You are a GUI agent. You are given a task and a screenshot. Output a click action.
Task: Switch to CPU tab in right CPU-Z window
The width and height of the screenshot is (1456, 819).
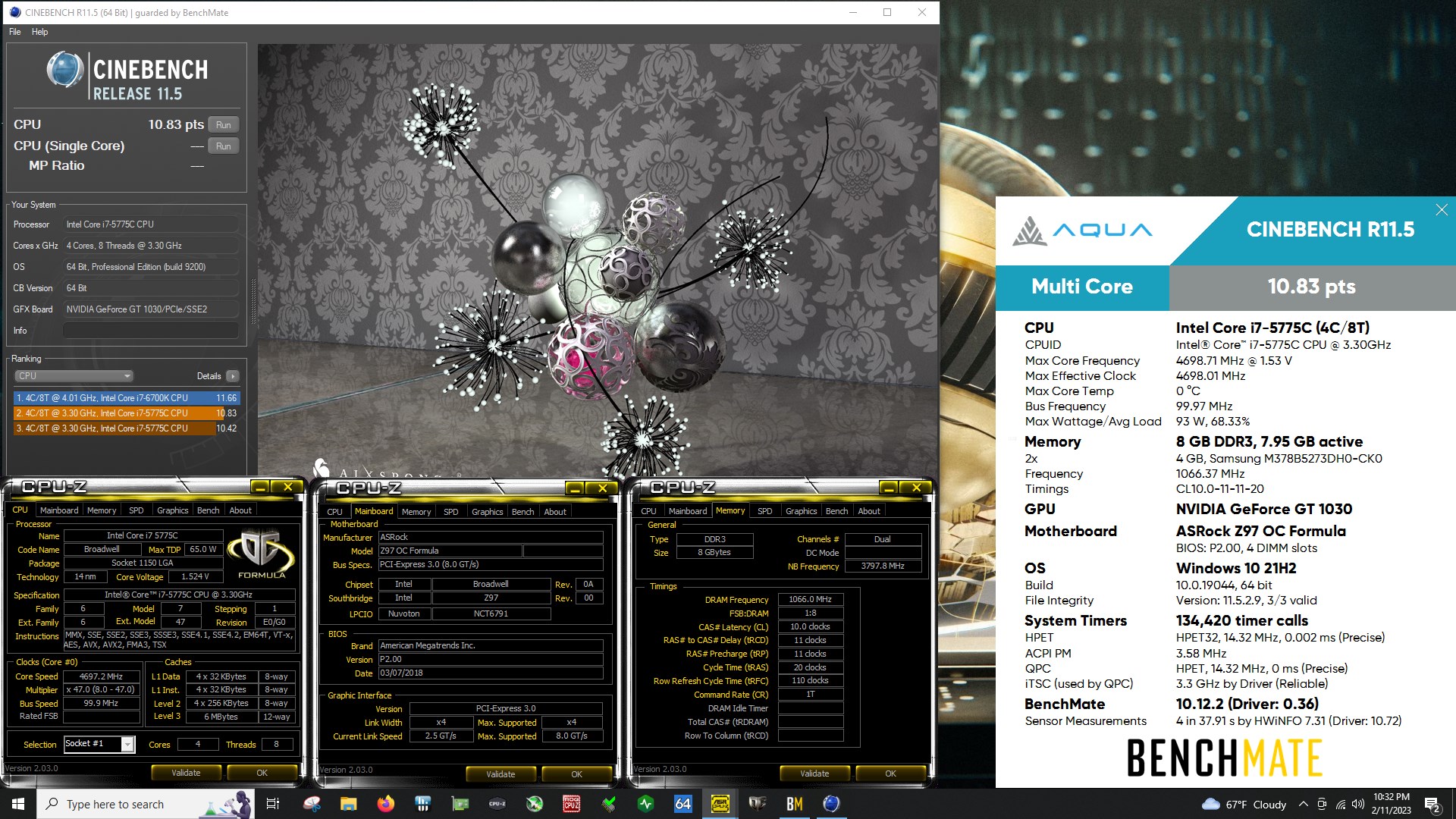(648, 511)
